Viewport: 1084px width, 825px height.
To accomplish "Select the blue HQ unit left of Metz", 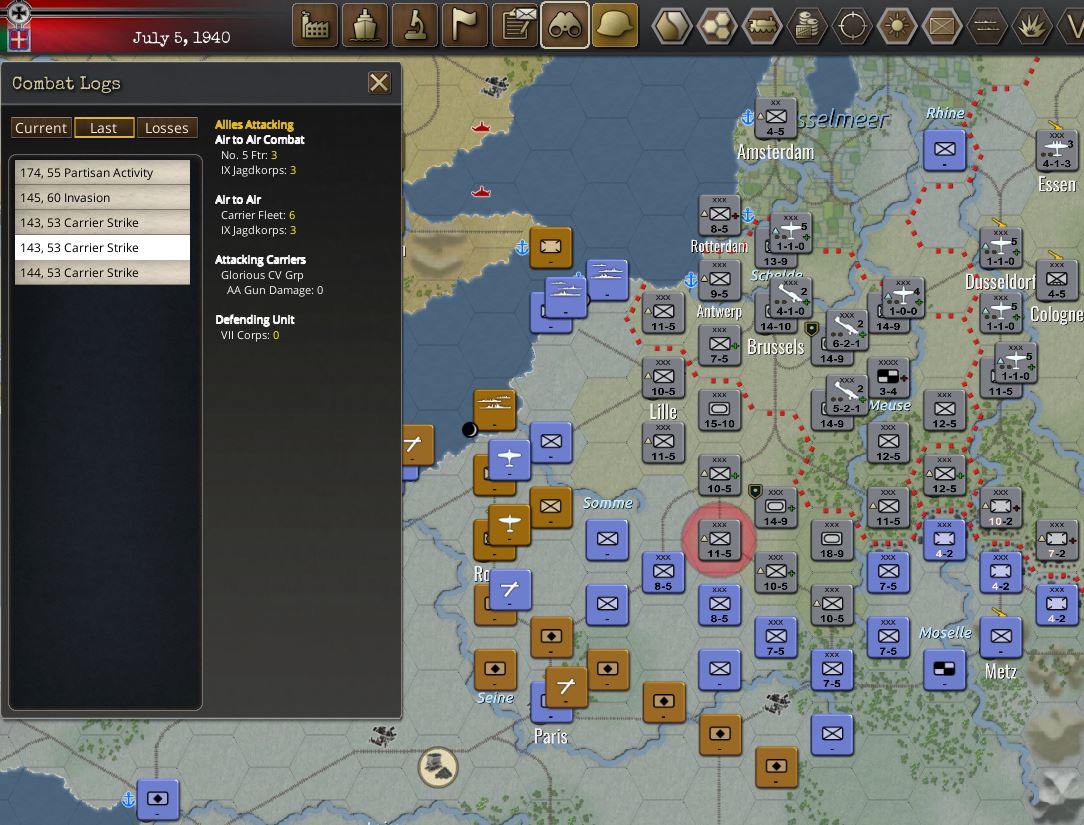I will pyautogui.click(x=944, y=669).
